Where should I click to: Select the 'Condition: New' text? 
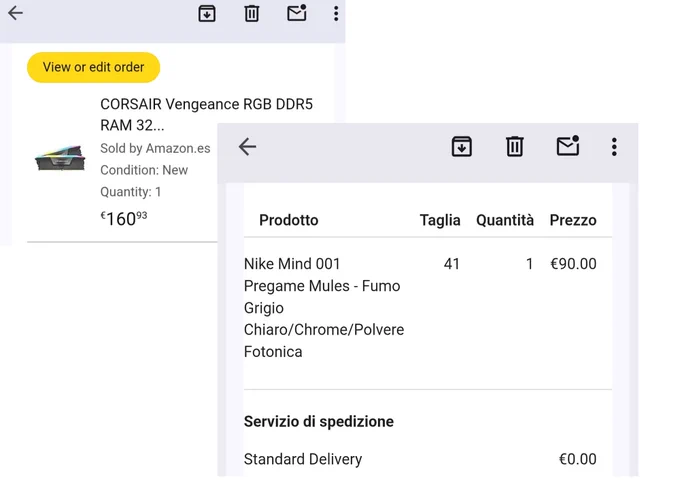[144, 170]
